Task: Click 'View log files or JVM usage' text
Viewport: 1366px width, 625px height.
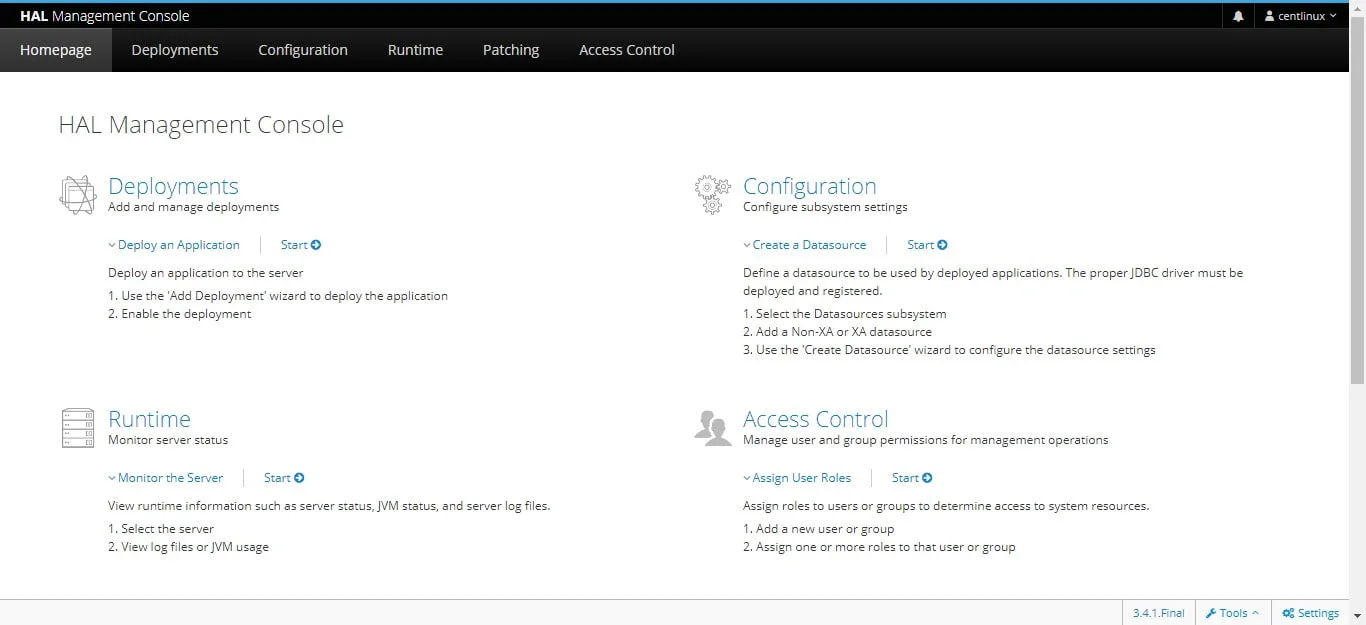Action: [x=195, y=547]
